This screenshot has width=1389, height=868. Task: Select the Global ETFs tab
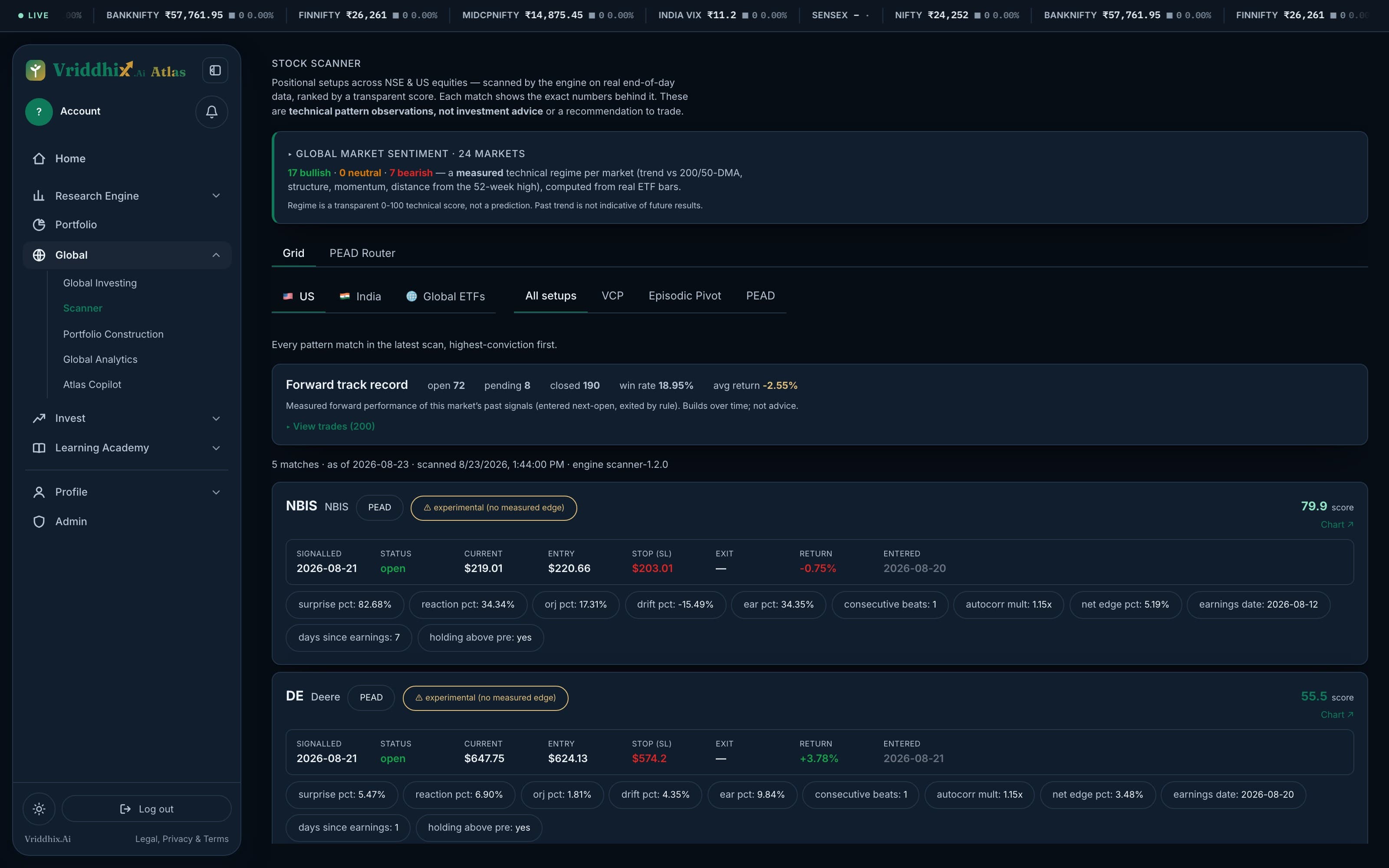[446, 296]
